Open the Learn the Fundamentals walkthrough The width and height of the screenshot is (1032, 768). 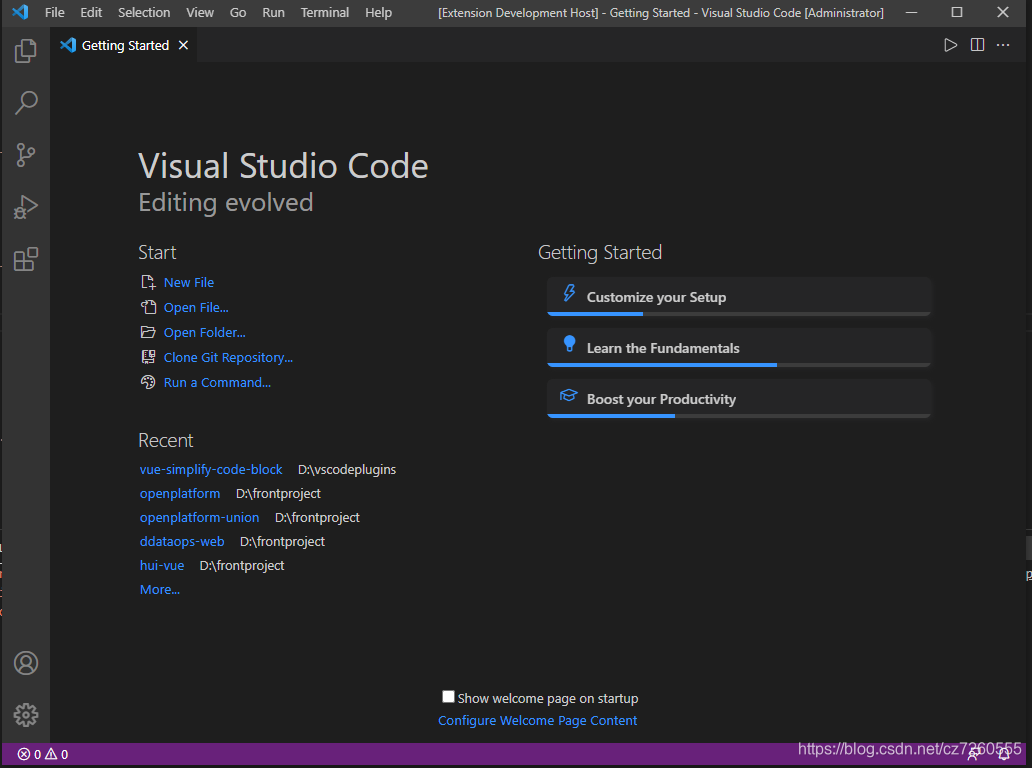(738, 347)
